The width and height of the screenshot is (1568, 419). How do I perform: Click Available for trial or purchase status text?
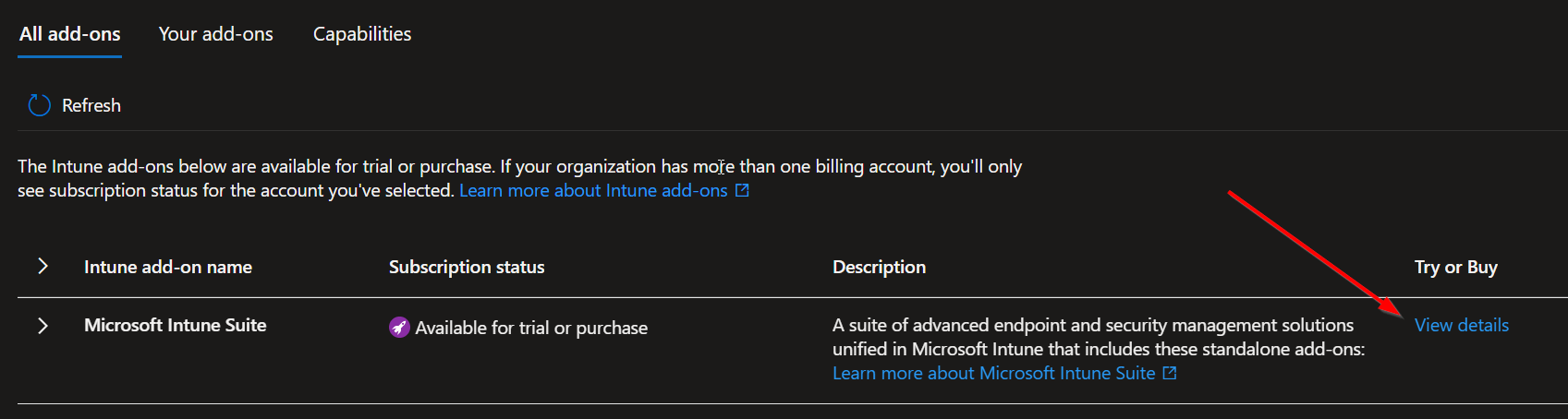531,329
